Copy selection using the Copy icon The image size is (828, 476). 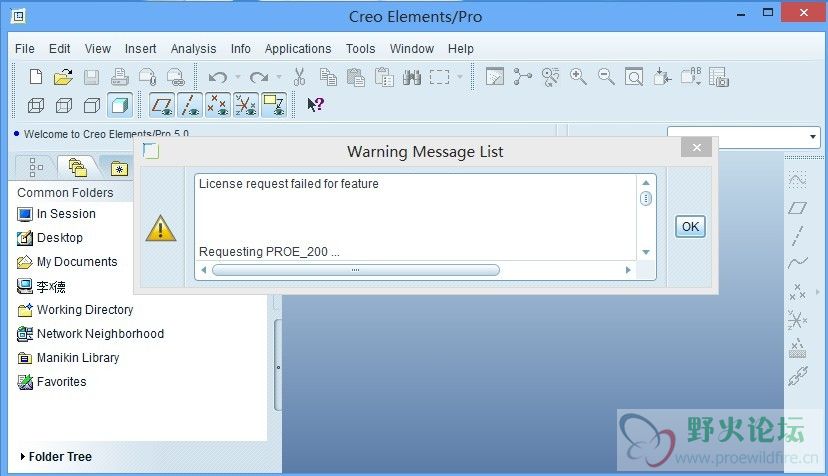pyautogui.click(x=328, y=77)
